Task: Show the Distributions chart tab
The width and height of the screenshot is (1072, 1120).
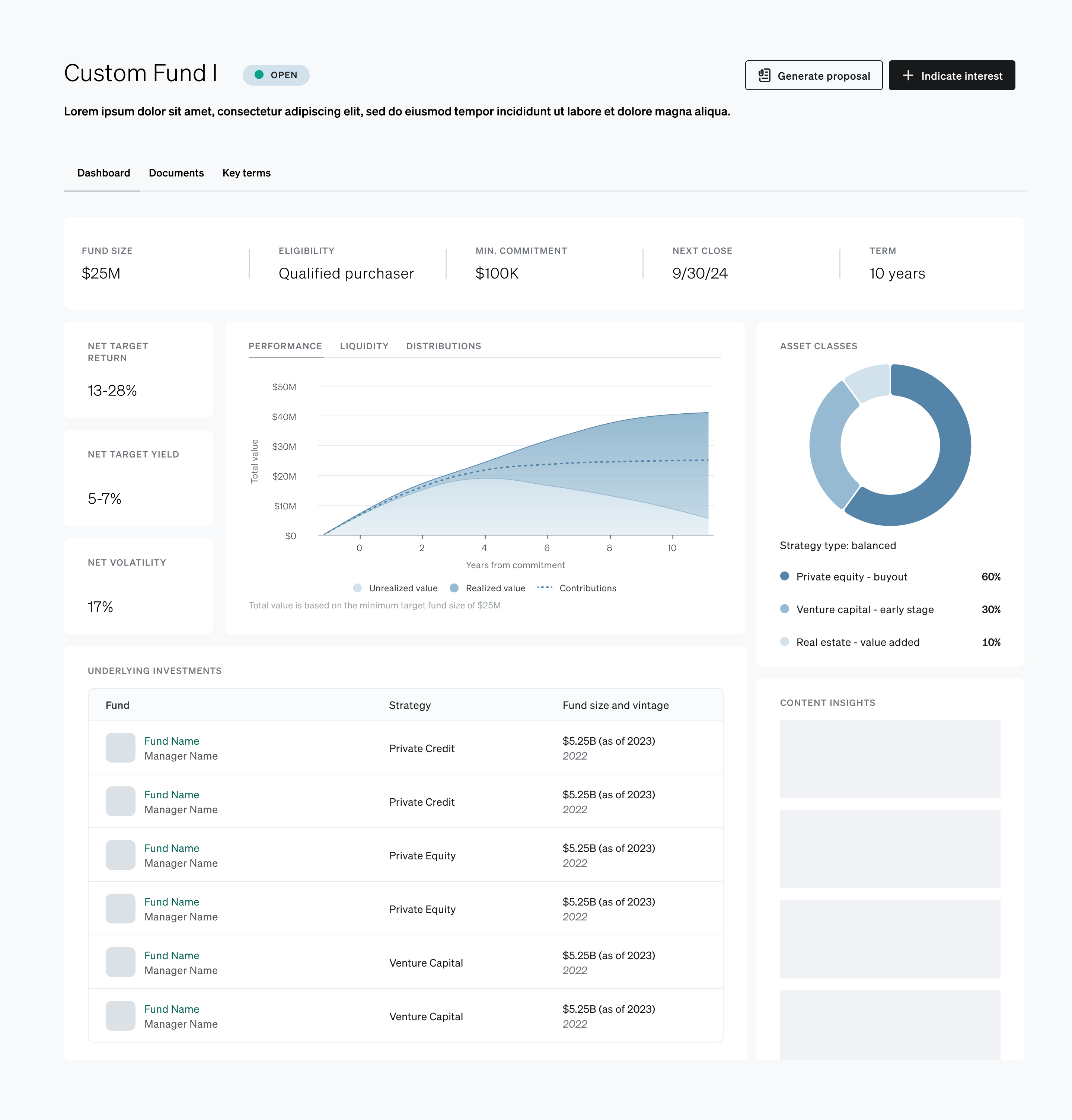Action: (x=443, y=346)
